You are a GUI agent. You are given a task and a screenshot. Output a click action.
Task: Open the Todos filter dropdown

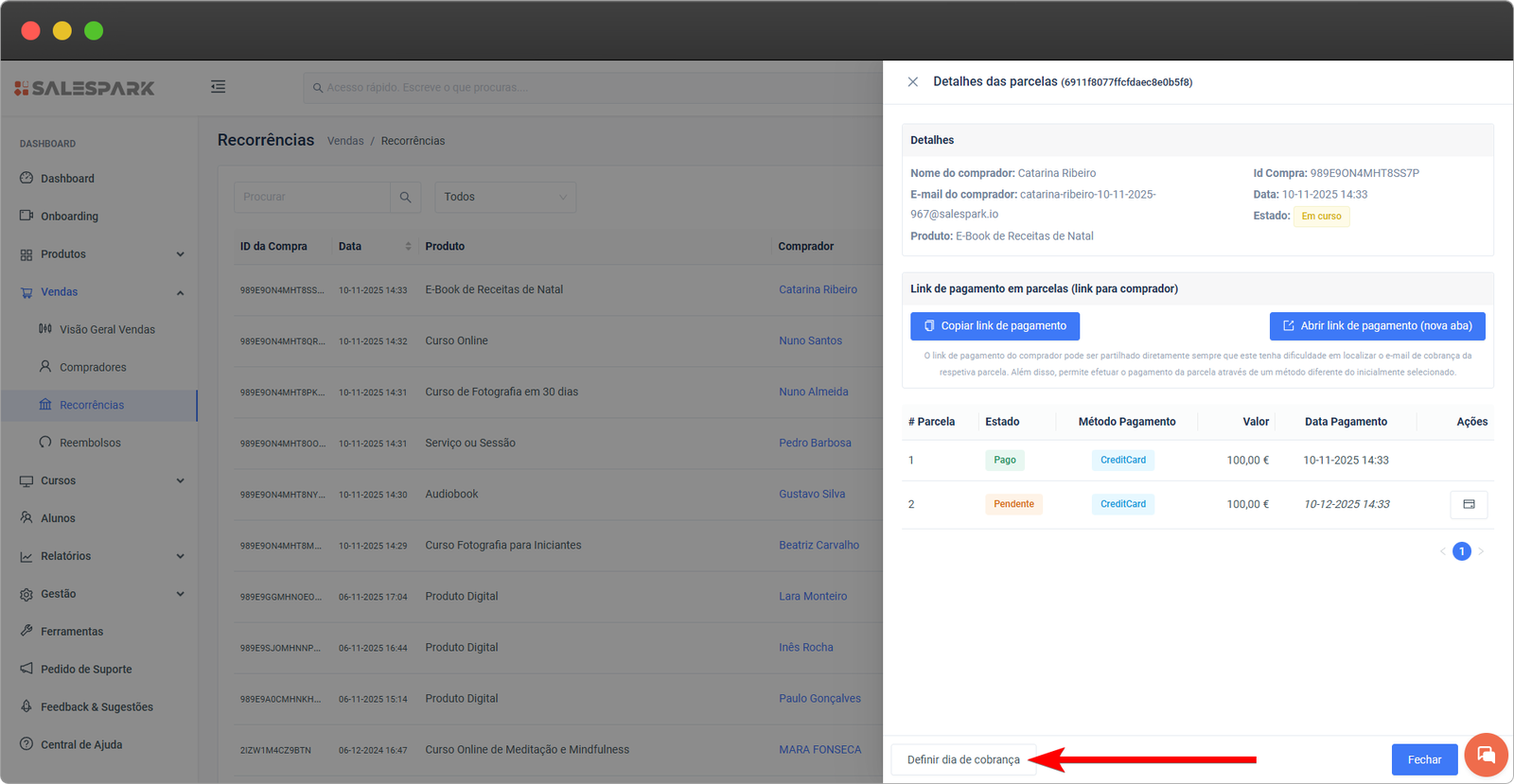coord(504,197)
